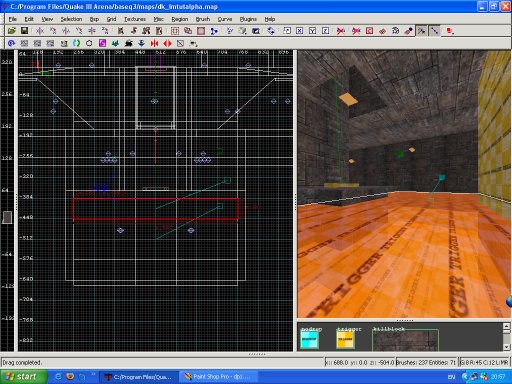Open the Edit menu
This screenshot has height=384, width=512.
click(x=29, y=19)
